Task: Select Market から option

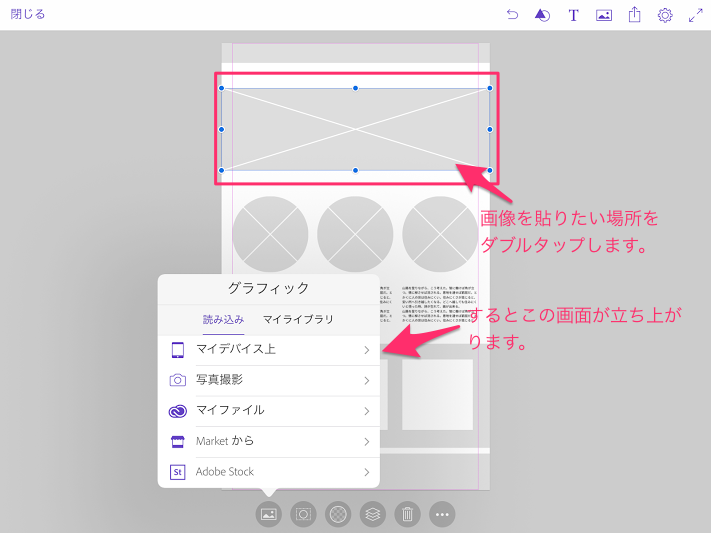Action: pos(269,441)
